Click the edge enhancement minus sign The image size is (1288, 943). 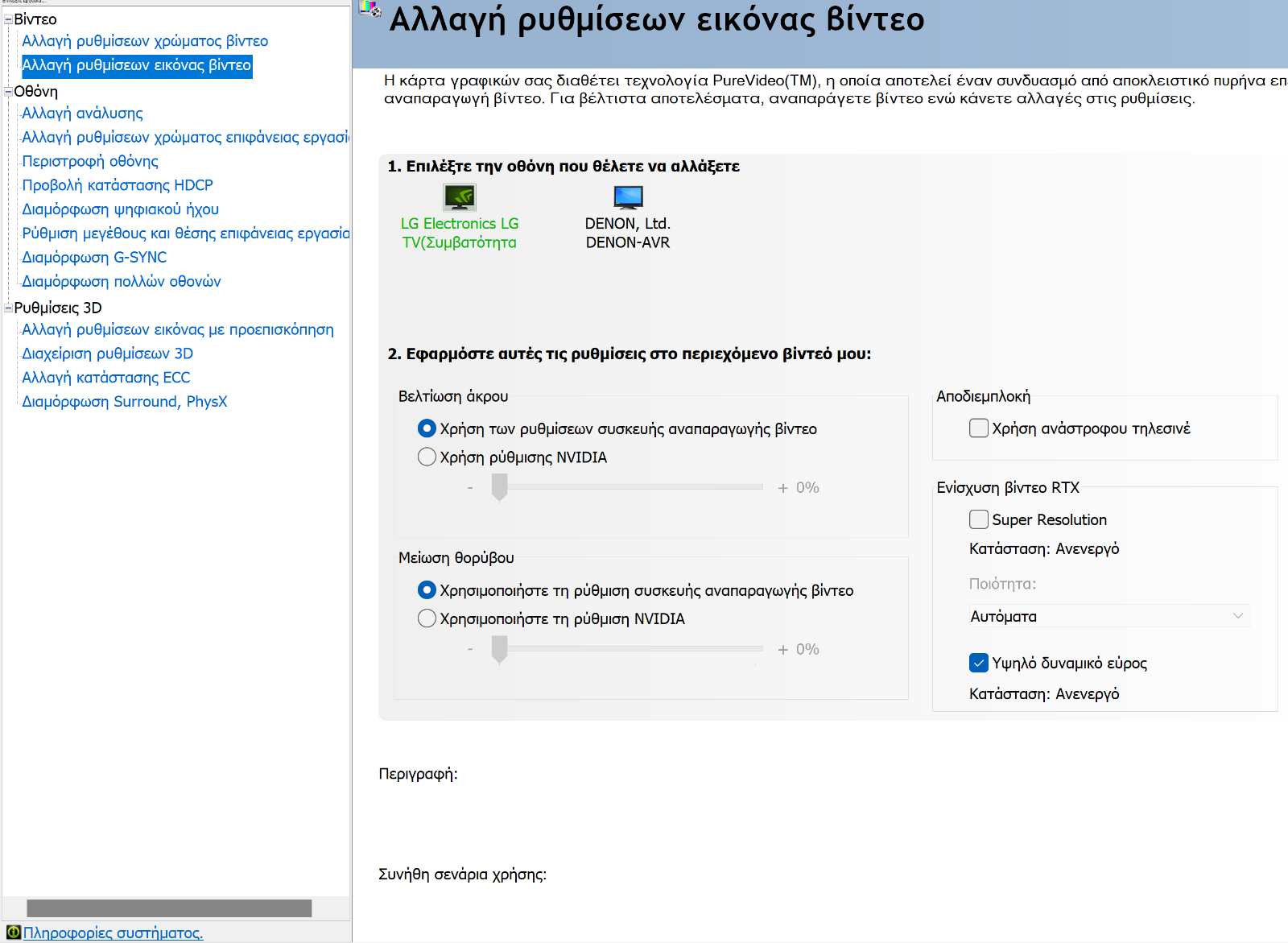click(x=470, y=488)
